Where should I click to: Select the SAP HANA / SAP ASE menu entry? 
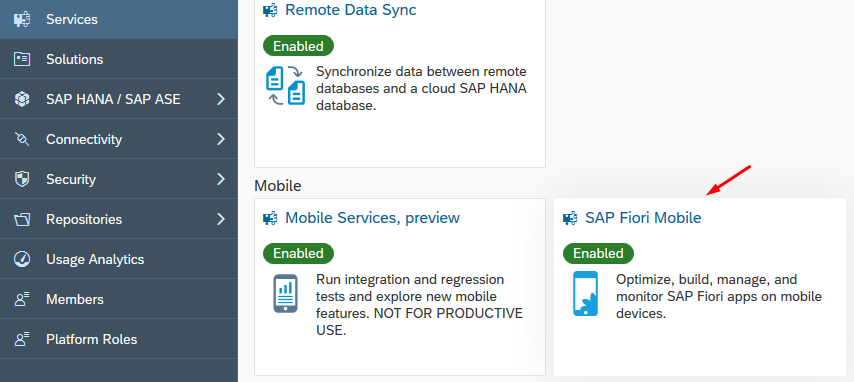pyautogui.click(x=119, y=99)
